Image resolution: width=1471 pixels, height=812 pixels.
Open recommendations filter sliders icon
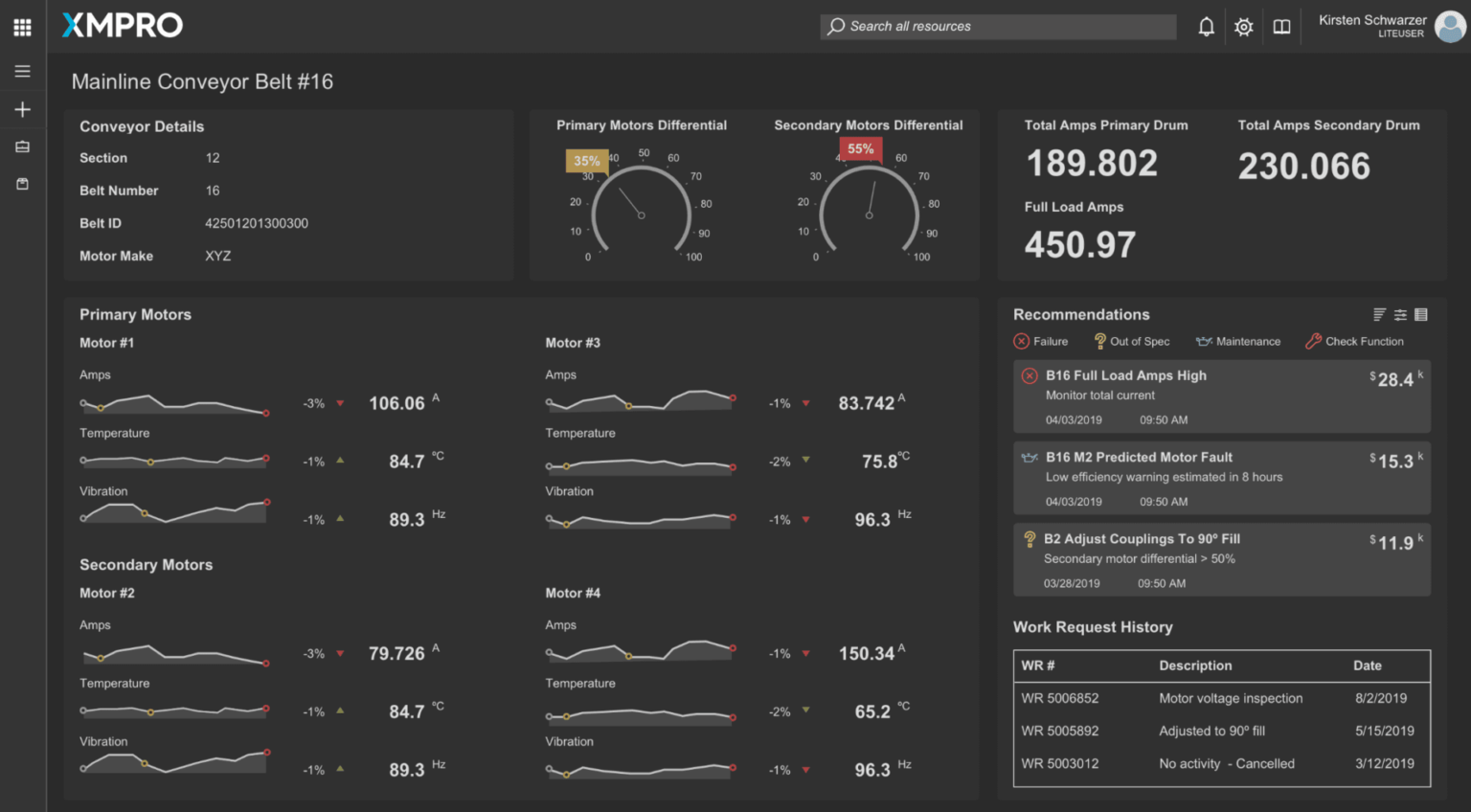coord(1400,315)
